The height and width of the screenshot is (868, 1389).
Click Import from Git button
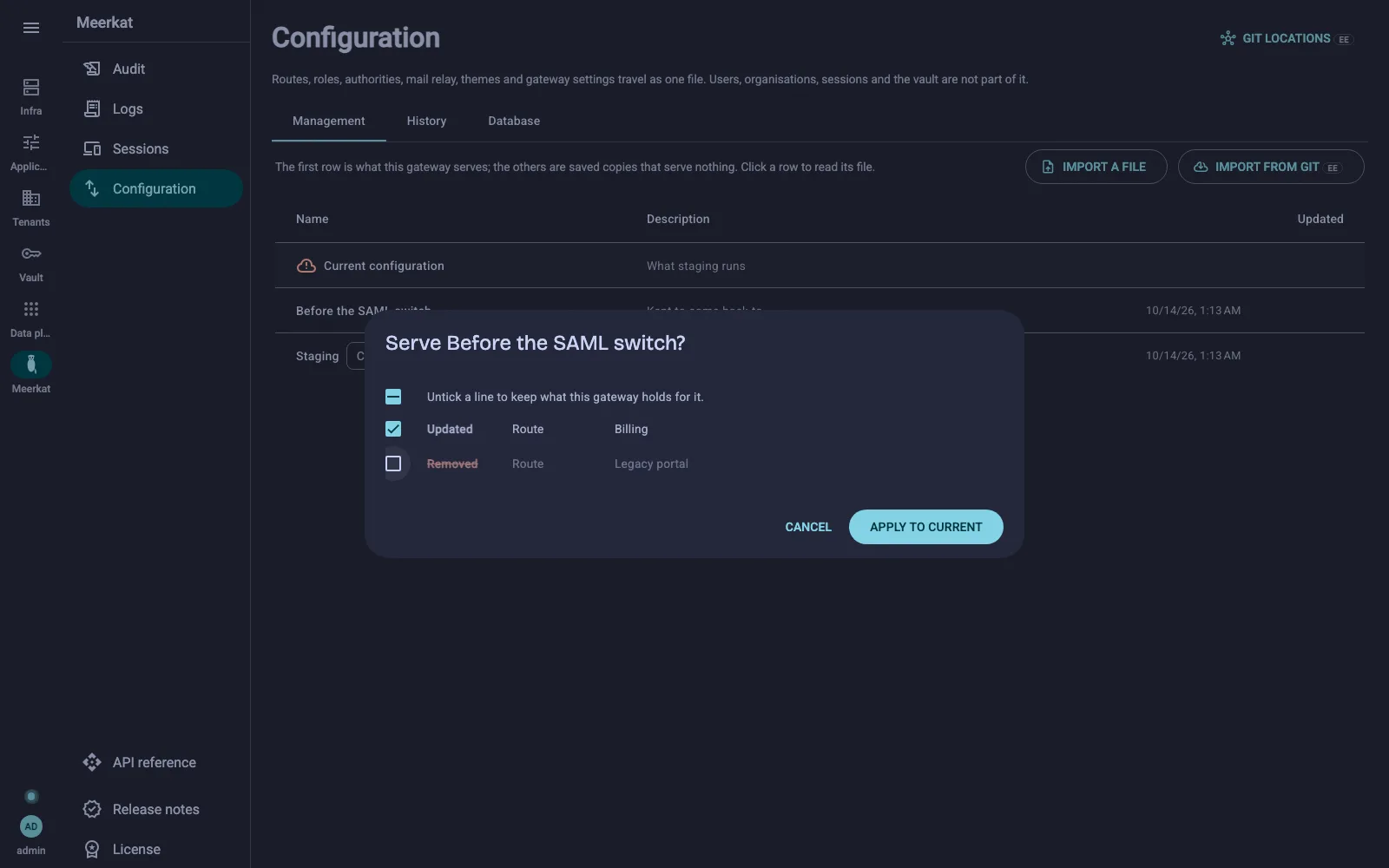pos(1271,167)
